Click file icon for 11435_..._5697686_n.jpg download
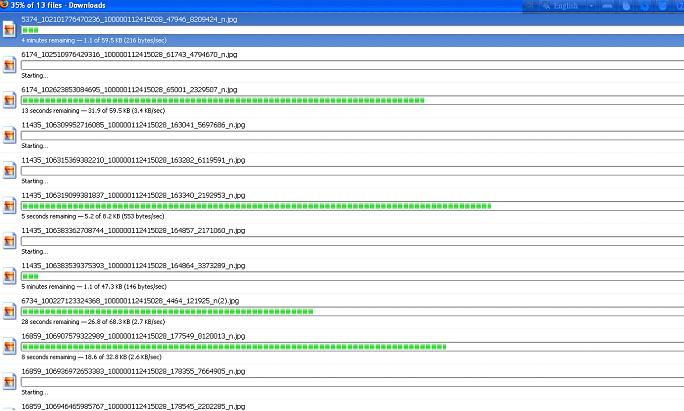Viewport: 684px width, 411px height. [x=9, y=136]
